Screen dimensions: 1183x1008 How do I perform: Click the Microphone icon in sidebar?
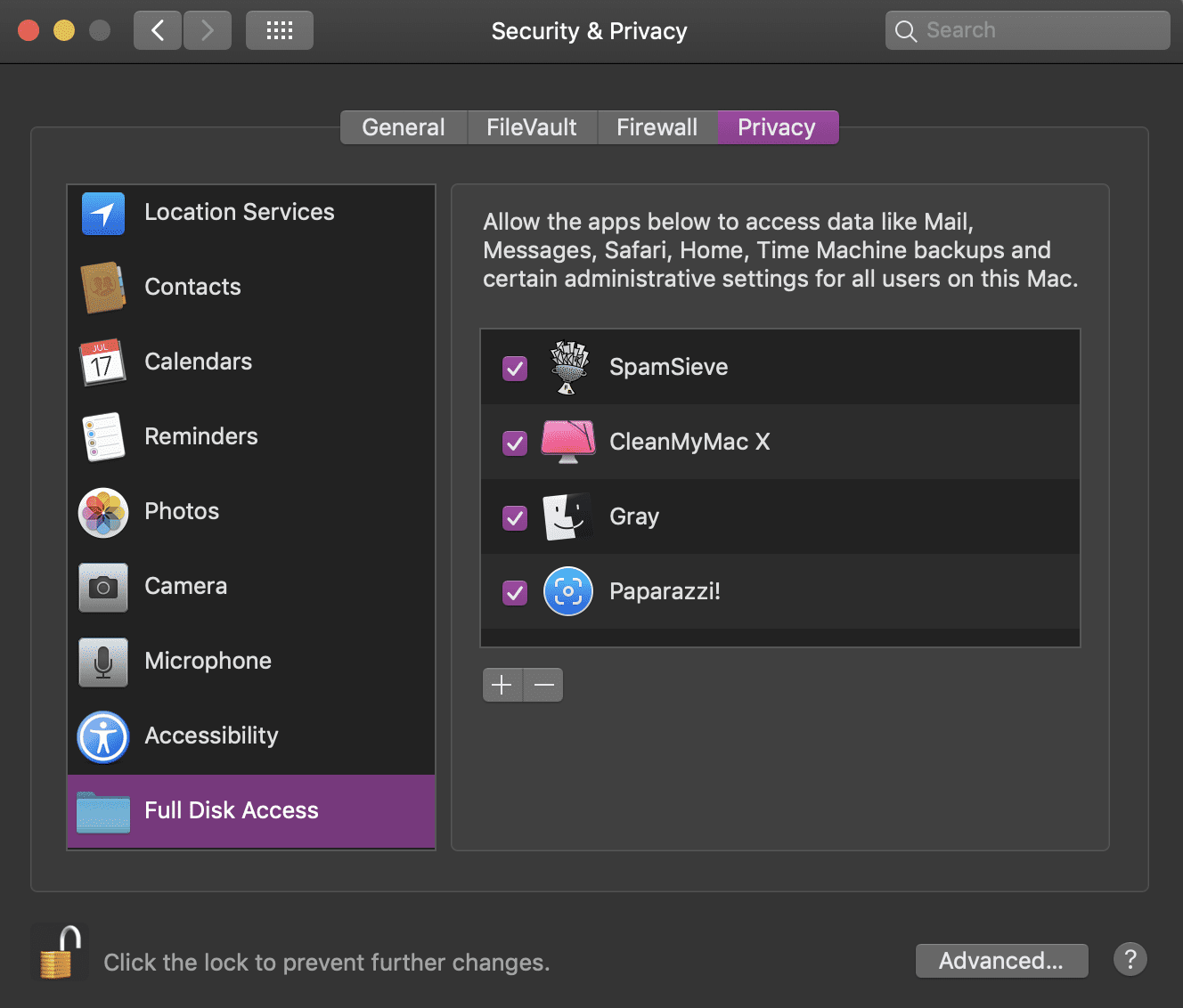point(103,662)
